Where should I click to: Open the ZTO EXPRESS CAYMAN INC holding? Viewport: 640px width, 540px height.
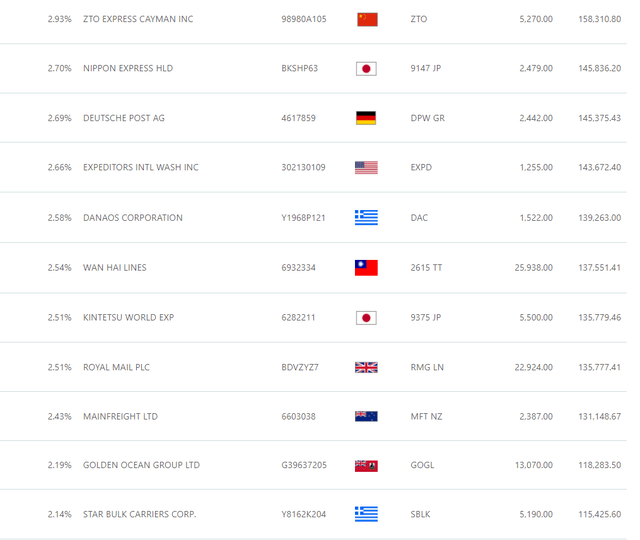(x=138, y=19)
